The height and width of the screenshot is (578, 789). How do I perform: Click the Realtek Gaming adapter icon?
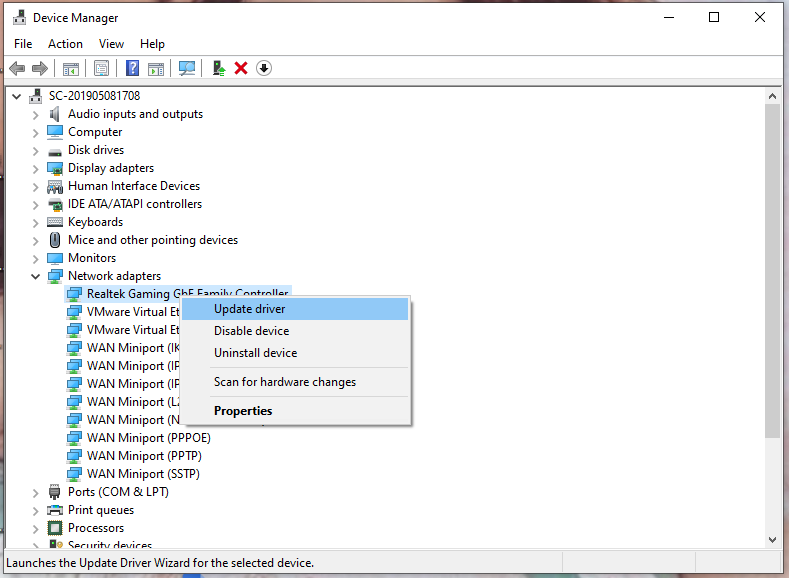(74, 294)
